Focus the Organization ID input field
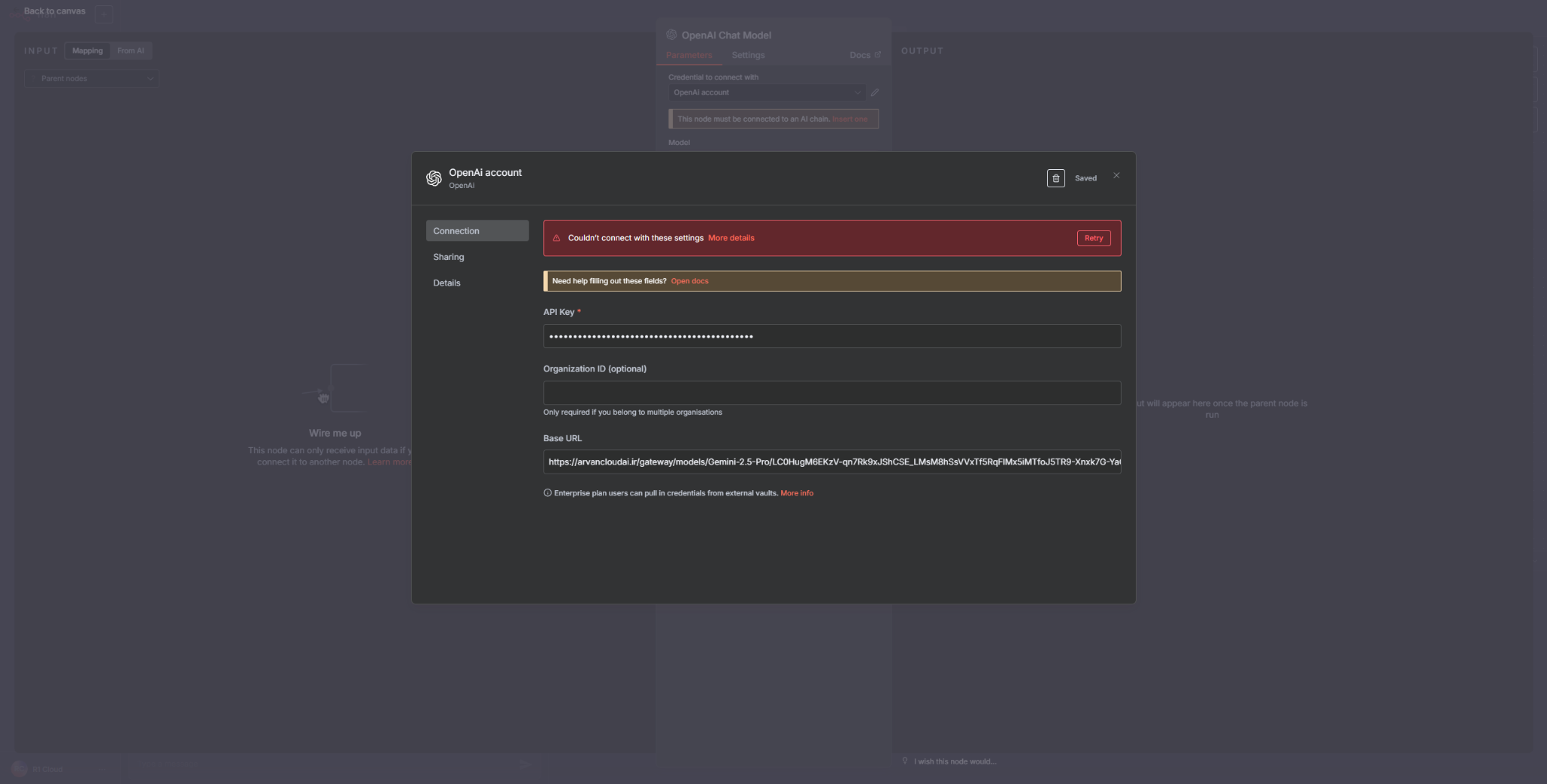This screenshot has width=1547, height=784. pos(832,393)
